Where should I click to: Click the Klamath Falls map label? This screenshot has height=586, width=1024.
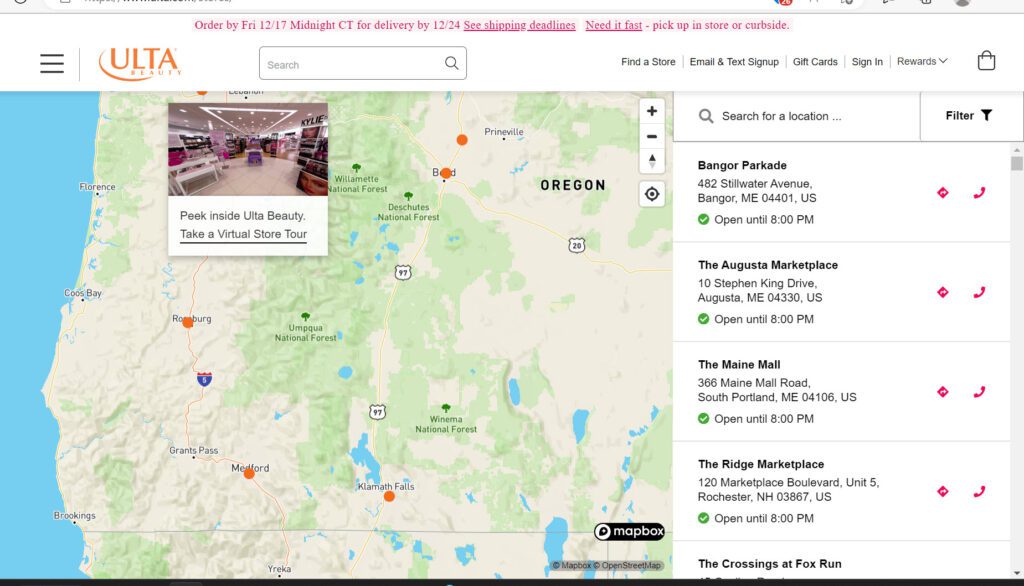(386, 486)
